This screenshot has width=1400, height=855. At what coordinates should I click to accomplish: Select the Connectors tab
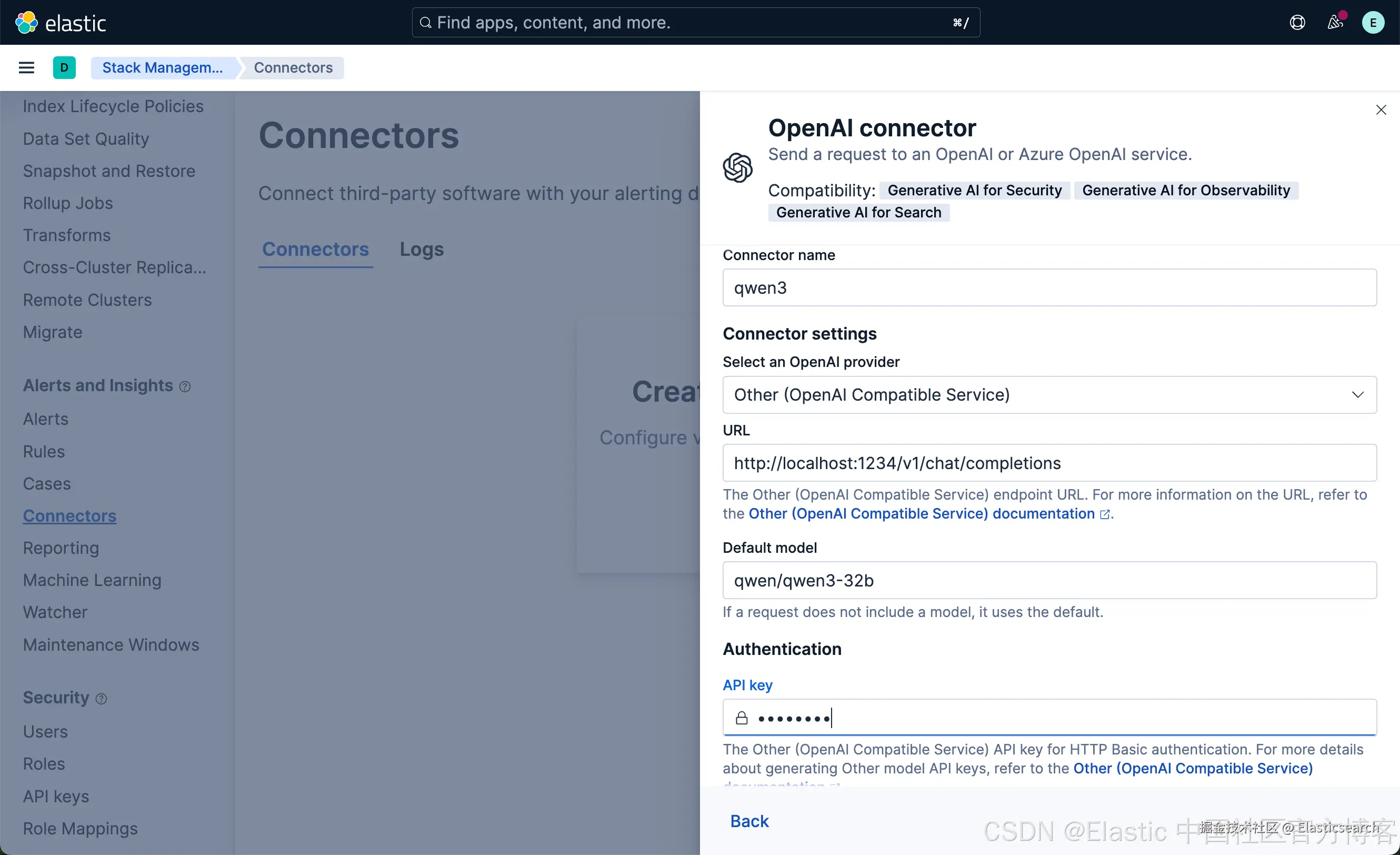click(x=315, y=249)
